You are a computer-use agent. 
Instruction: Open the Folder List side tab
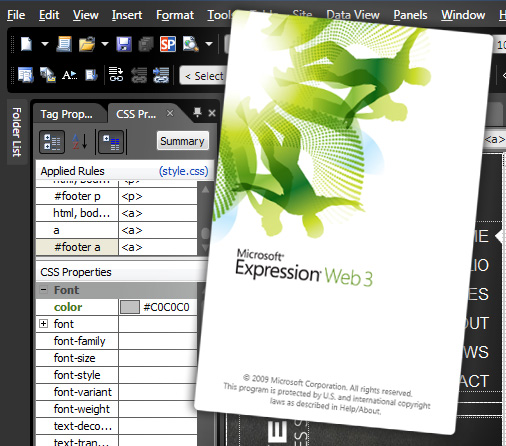pyautogui.click(x=17, y=132)
